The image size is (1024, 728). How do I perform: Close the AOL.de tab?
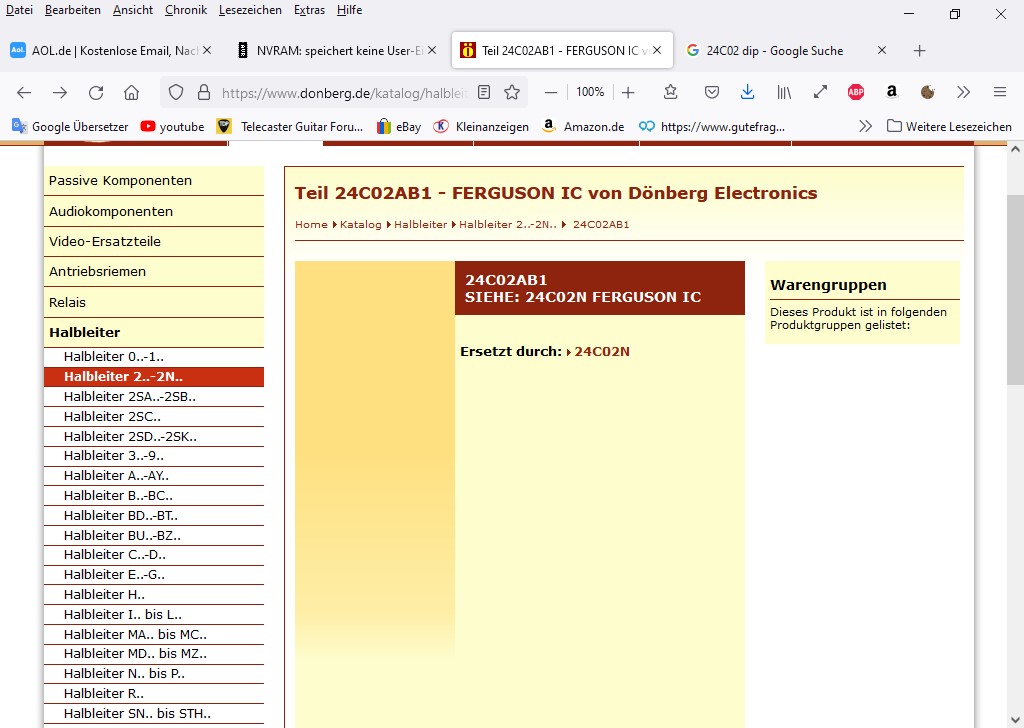pos(207,50)
